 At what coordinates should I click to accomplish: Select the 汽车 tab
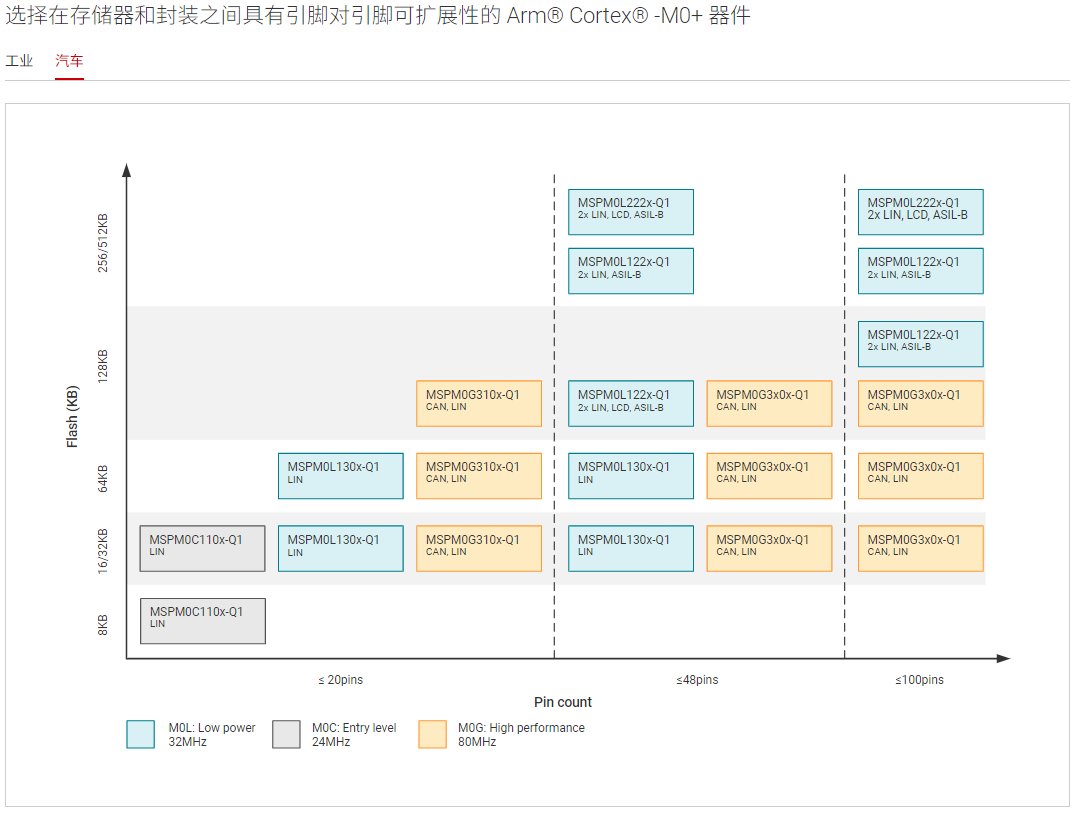coord(69,60)
